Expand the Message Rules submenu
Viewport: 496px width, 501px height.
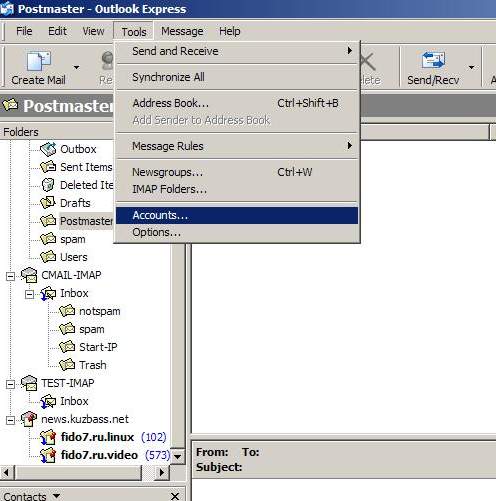(349, 146)
